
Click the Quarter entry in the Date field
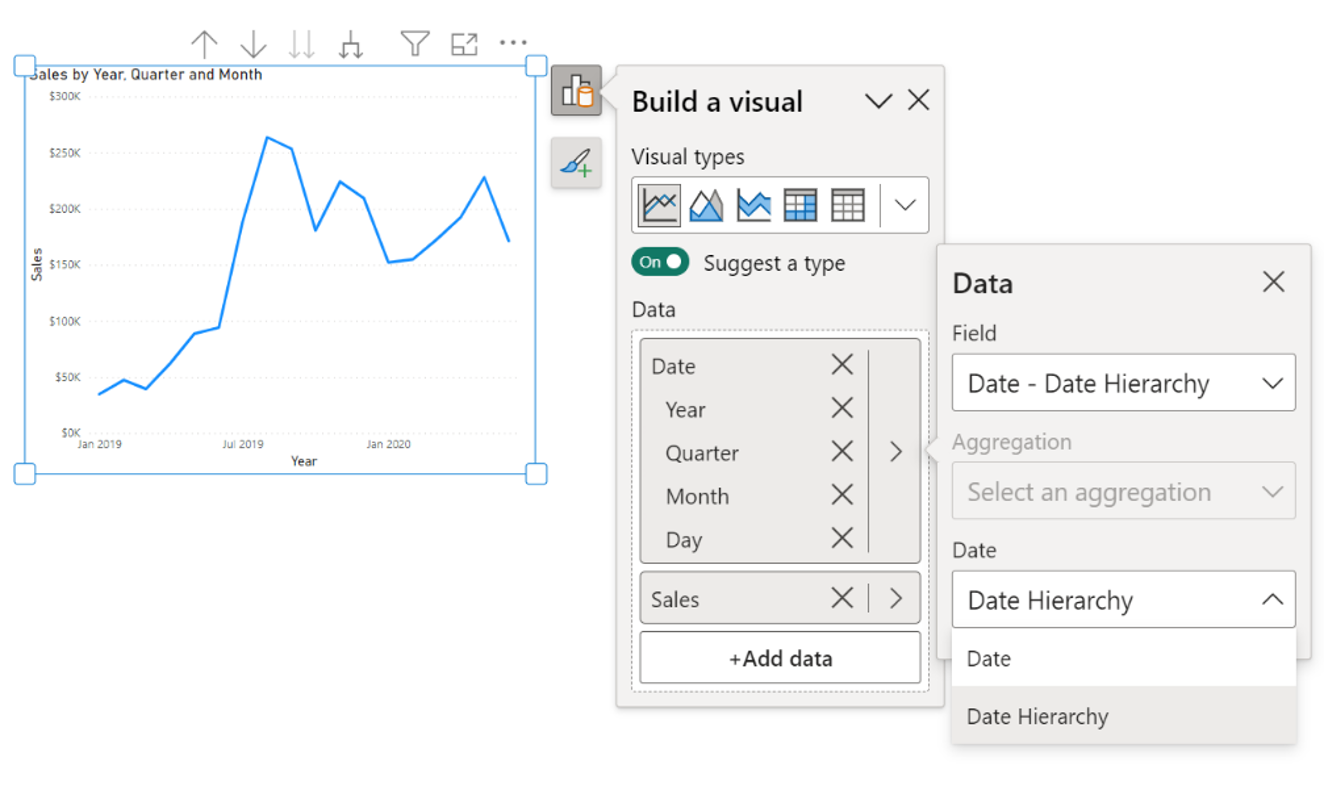[702, 453]
